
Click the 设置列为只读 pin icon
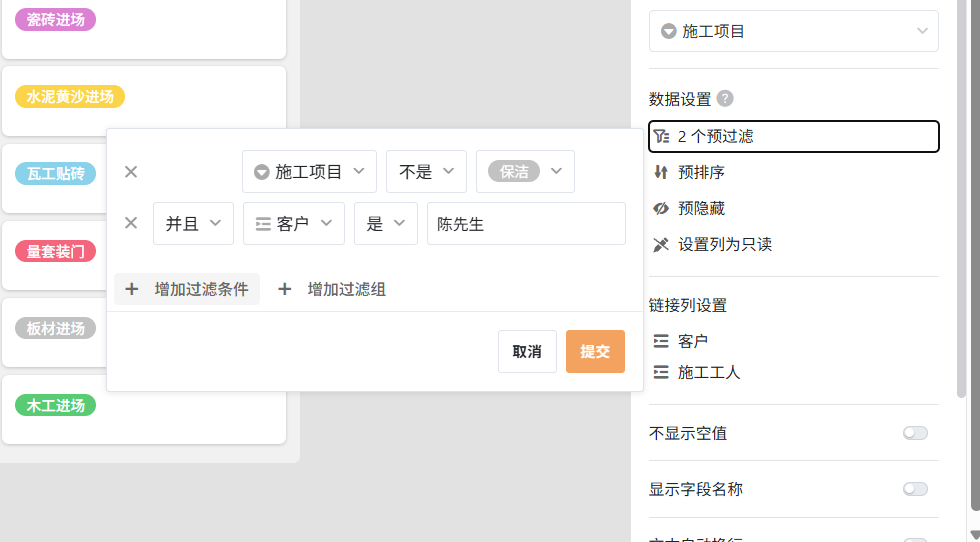tap(660, 244)
